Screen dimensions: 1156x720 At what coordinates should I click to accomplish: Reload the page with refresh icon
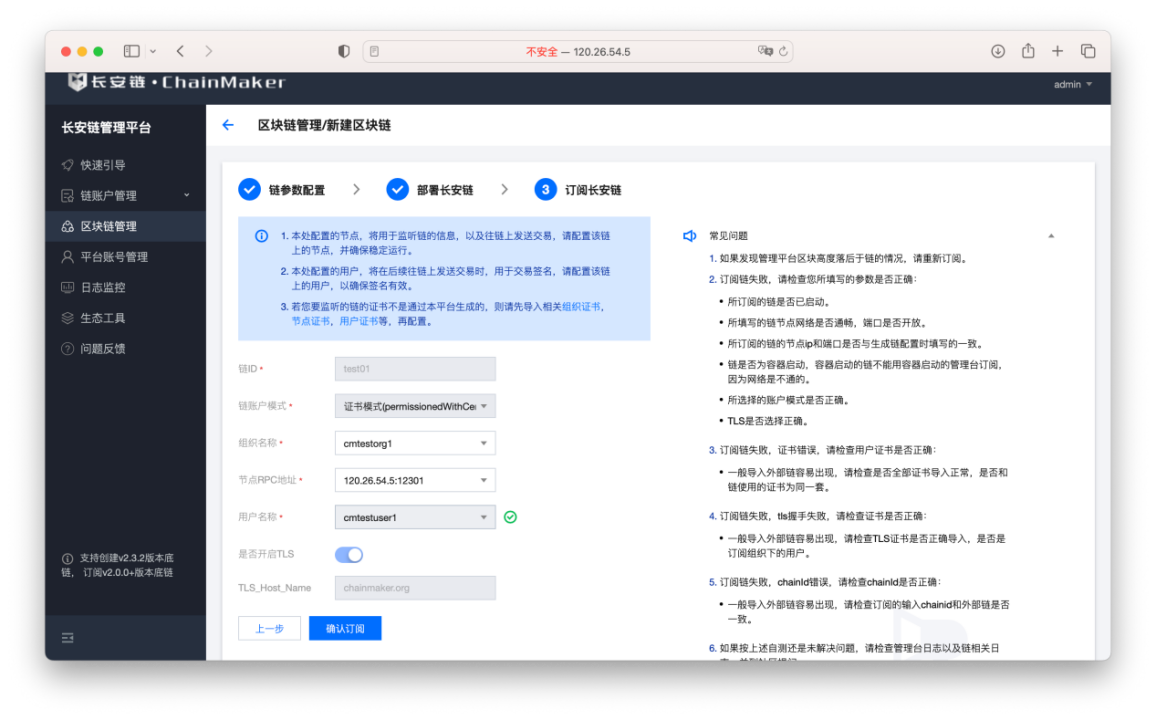[784, 52]
